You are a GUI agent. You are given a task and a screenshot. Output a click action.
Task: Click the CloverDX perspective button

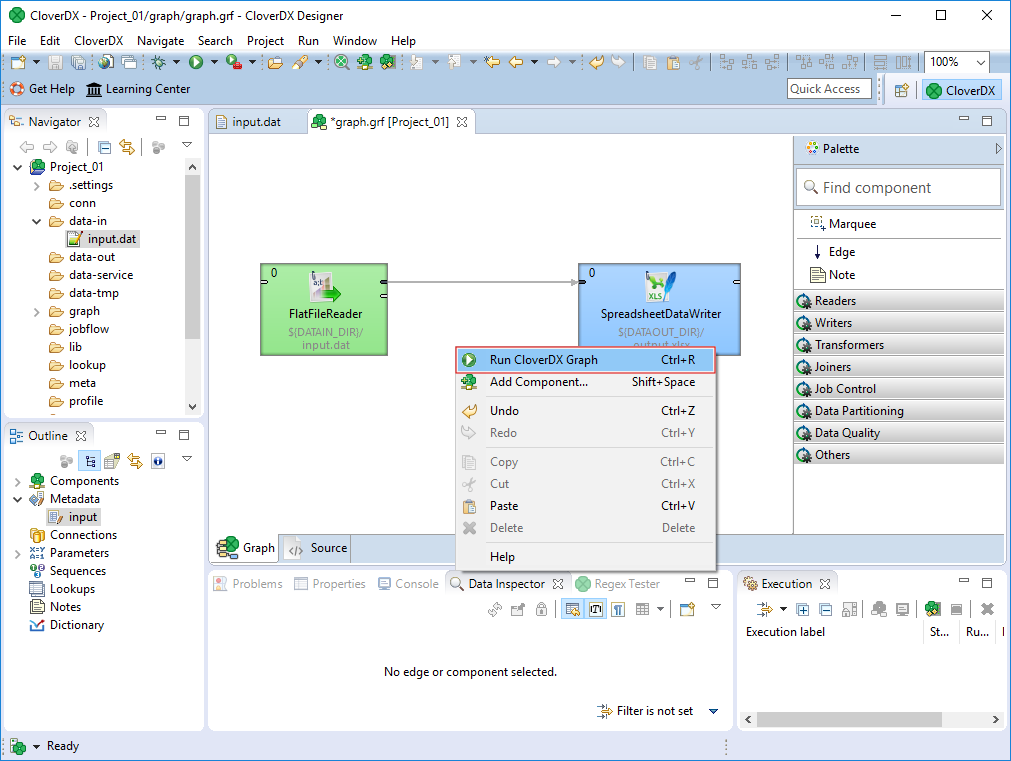tap(960, 90)
